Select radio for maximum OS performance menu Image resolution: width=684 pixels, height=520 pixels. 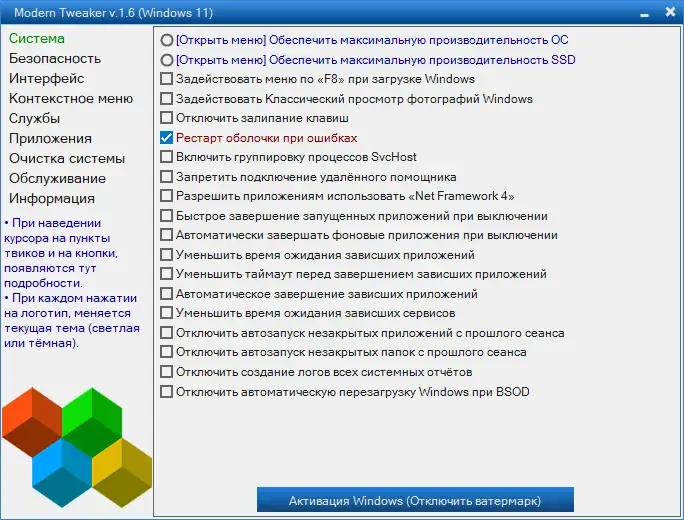click(167, 40)
